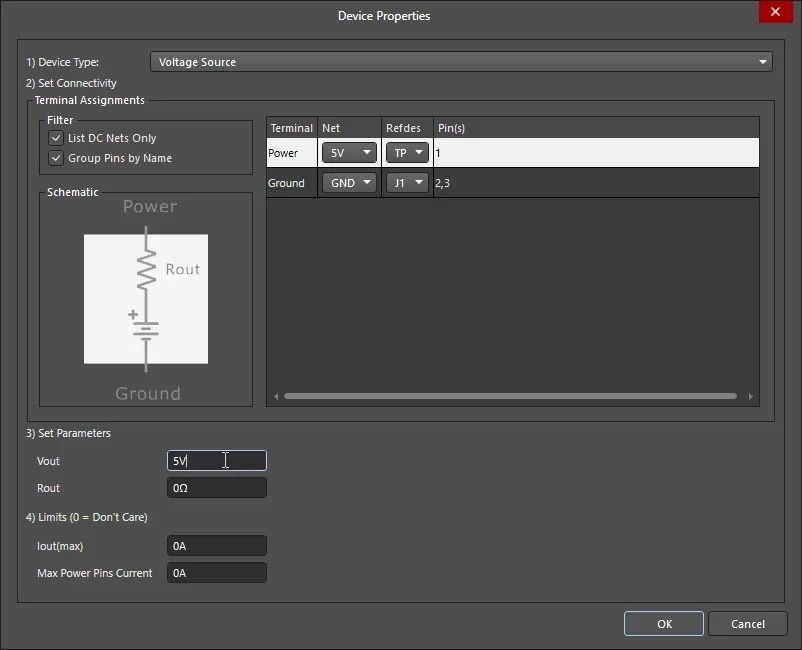Expand the TP refdes dropdown

407,153
